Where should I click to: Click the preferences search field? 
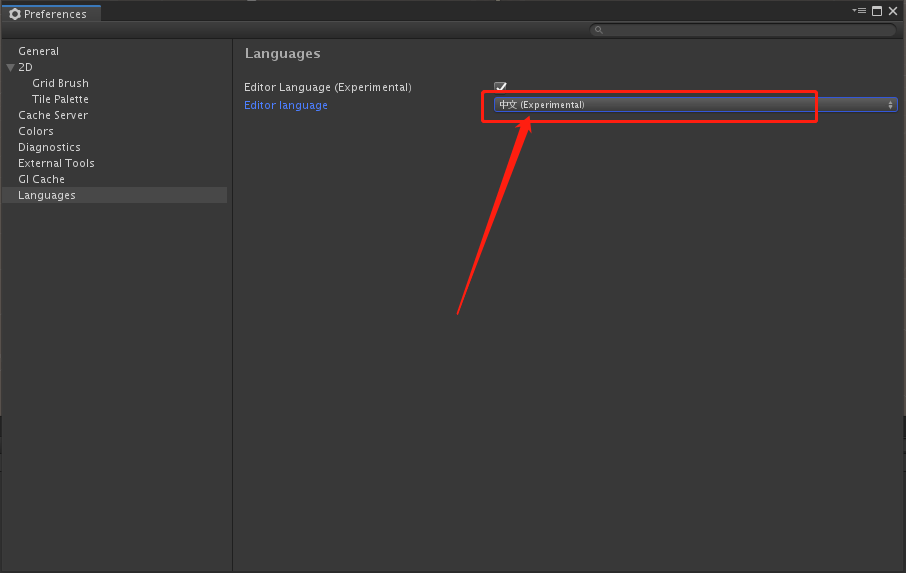743,29
